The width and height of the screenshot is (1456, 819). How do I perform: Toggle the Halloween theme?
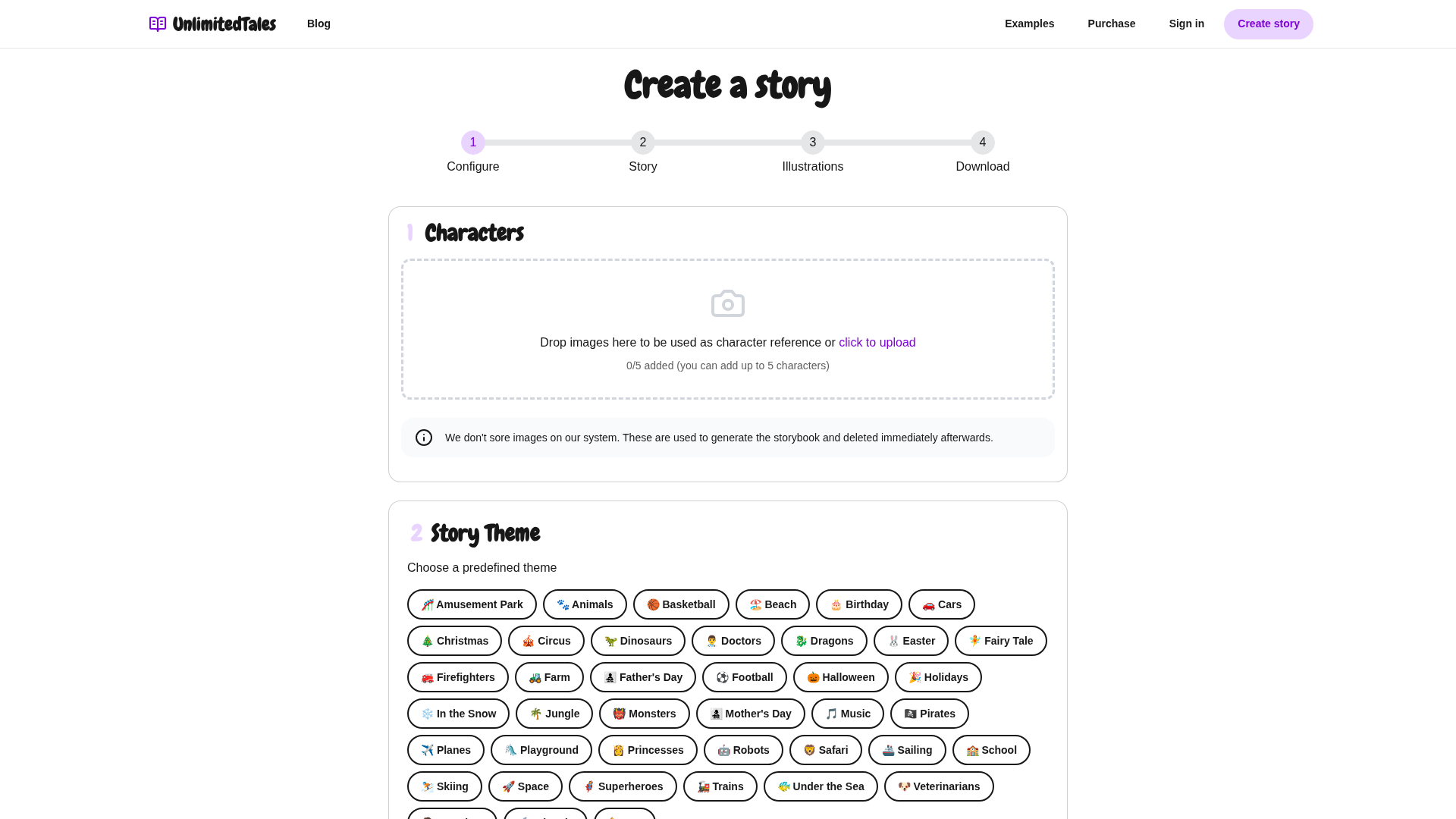click(x=840, y=677)
